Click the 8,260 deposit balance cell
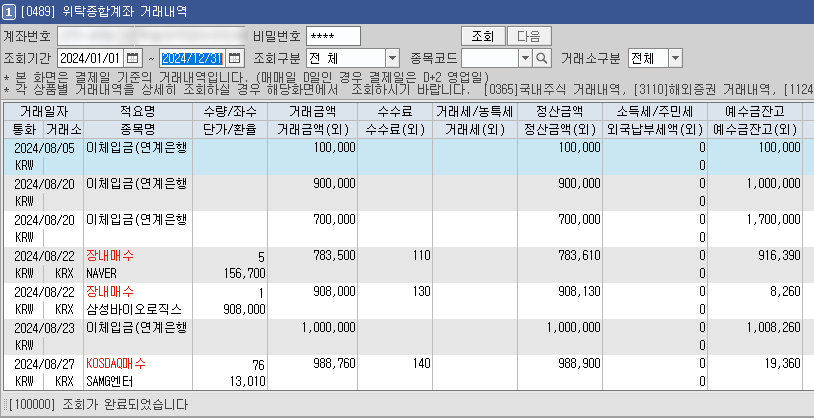814x418 pixels. coord(755,292)
